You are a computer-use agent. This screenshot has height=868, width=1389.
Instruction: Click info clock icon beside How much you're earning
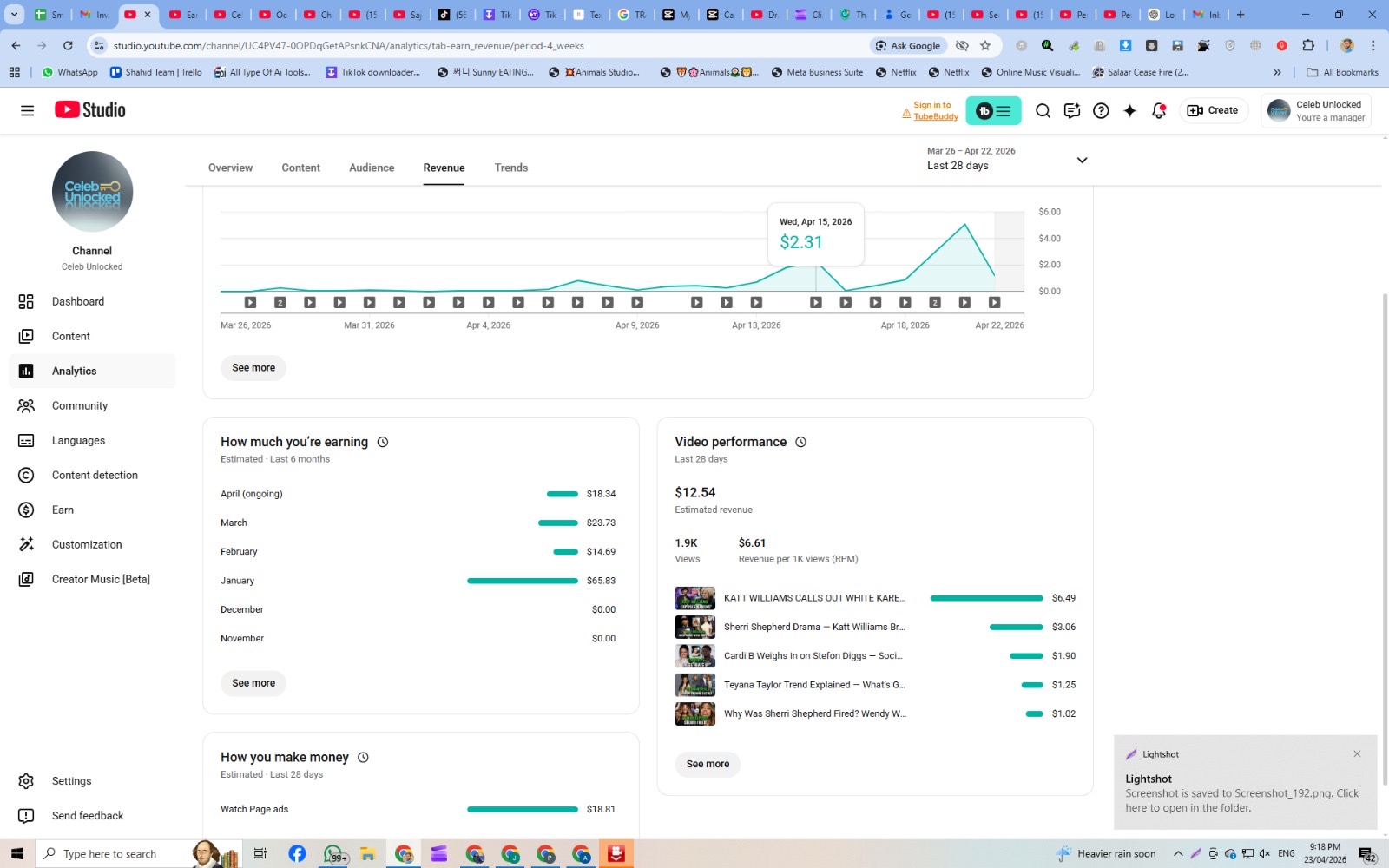[x=383, y=442]
